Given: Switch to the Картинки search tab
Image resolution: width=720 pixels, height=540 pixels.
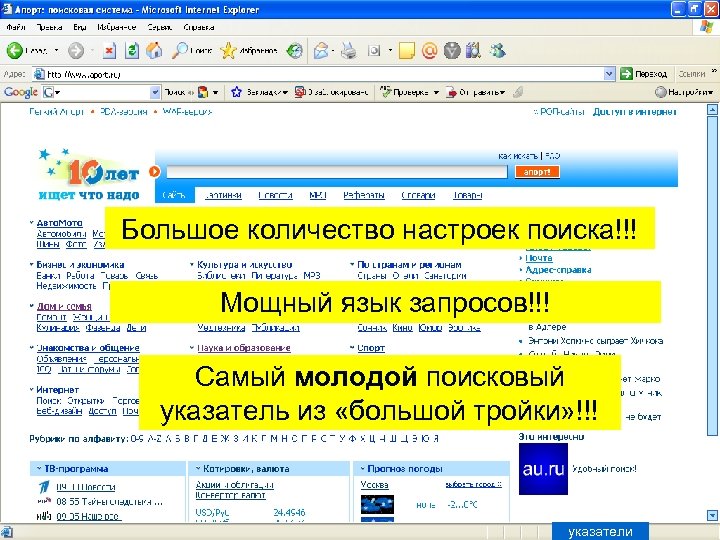Looking at the screenshot, I should 223,195.
